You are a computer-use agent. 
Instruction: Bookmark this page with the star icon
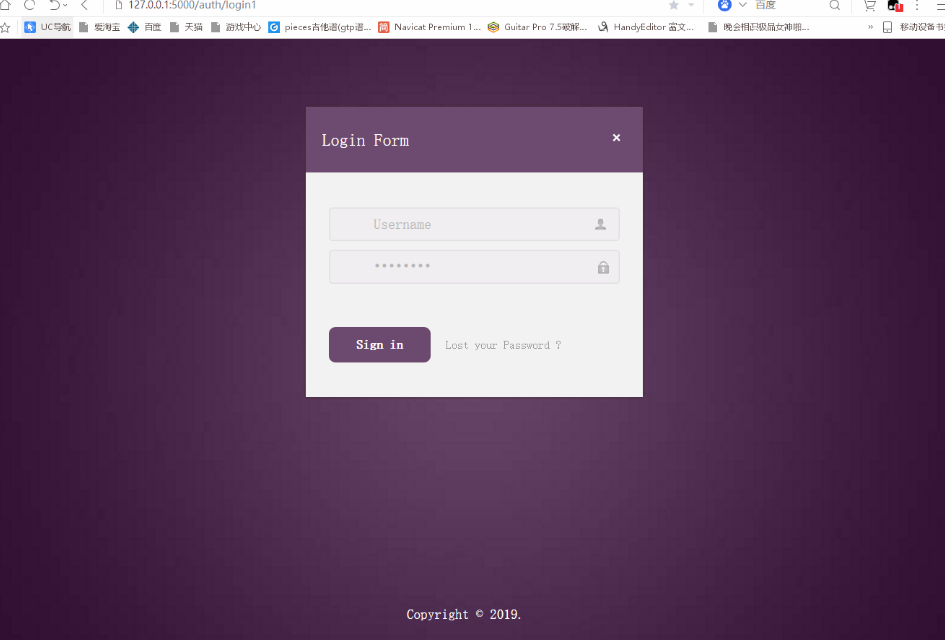click(x=674, y=5)
